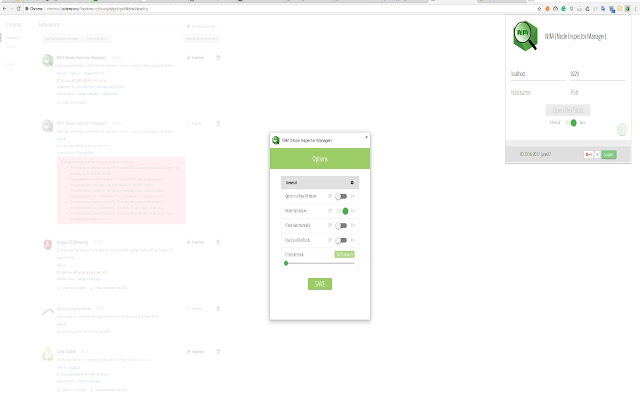Click the Clear Cache recycle icon

(48, 354)
